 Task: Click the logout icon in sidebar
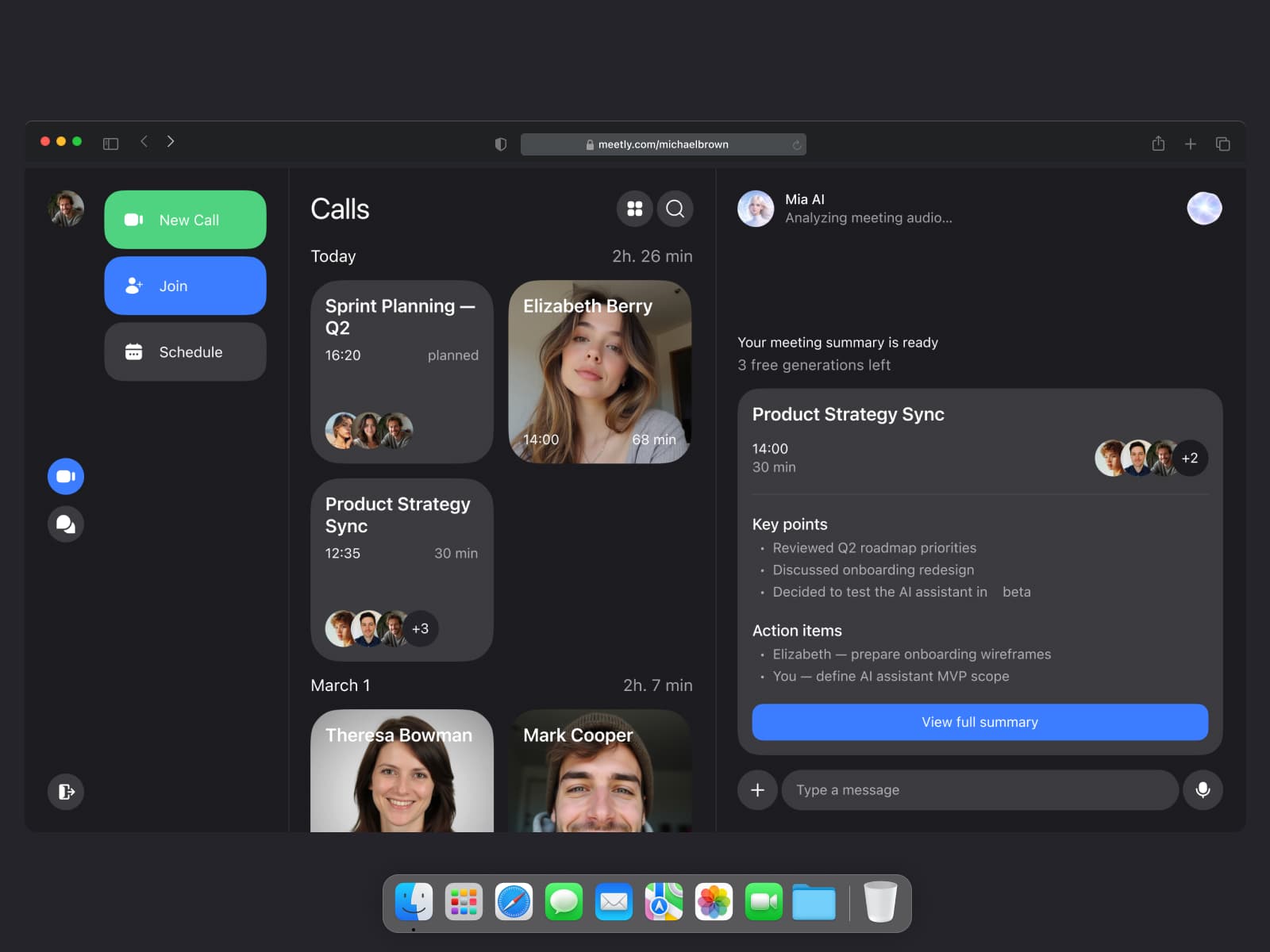click(x=66, y=791)
